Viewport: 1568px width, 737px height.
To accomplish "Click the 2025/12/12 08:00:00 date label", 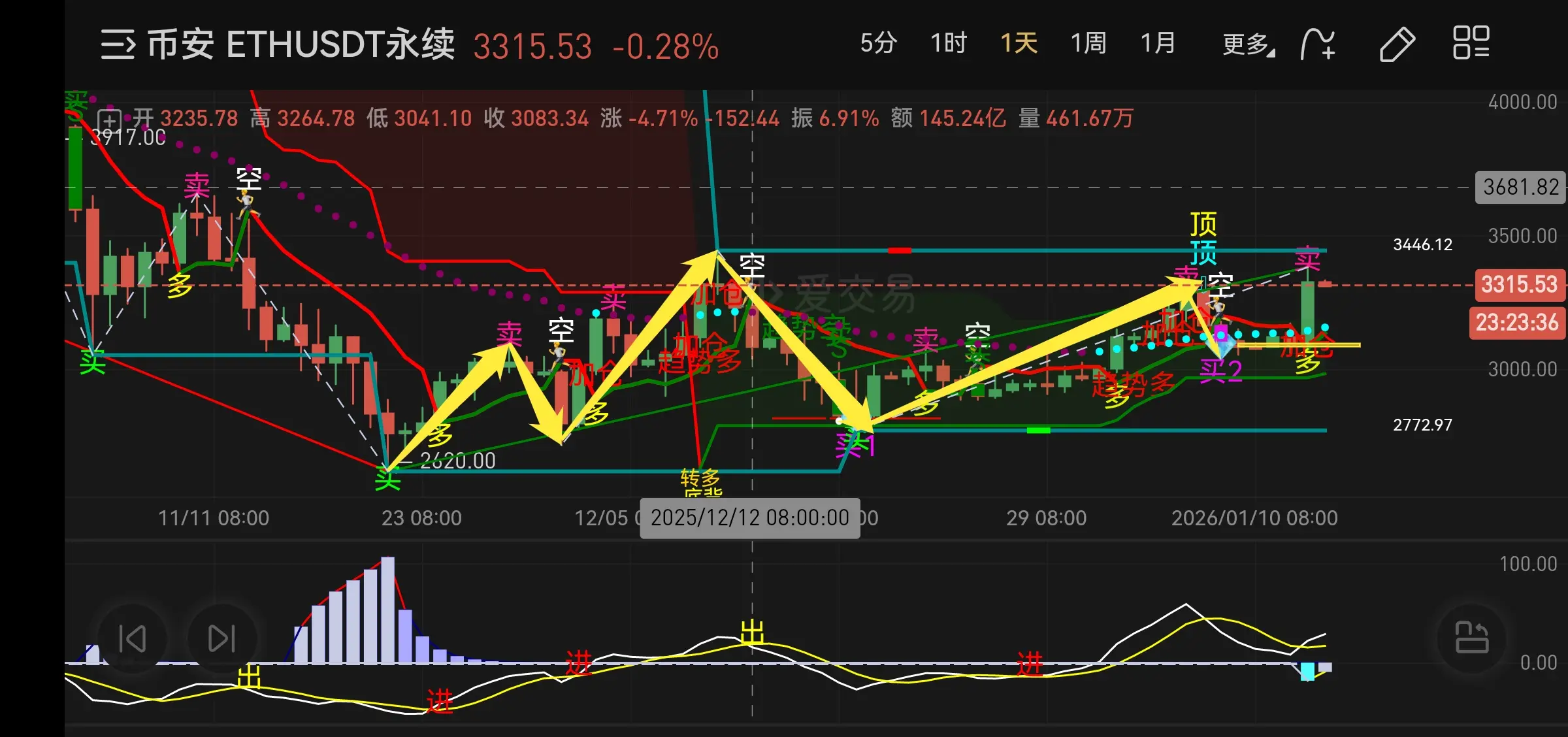I will (x=749, y=518).
